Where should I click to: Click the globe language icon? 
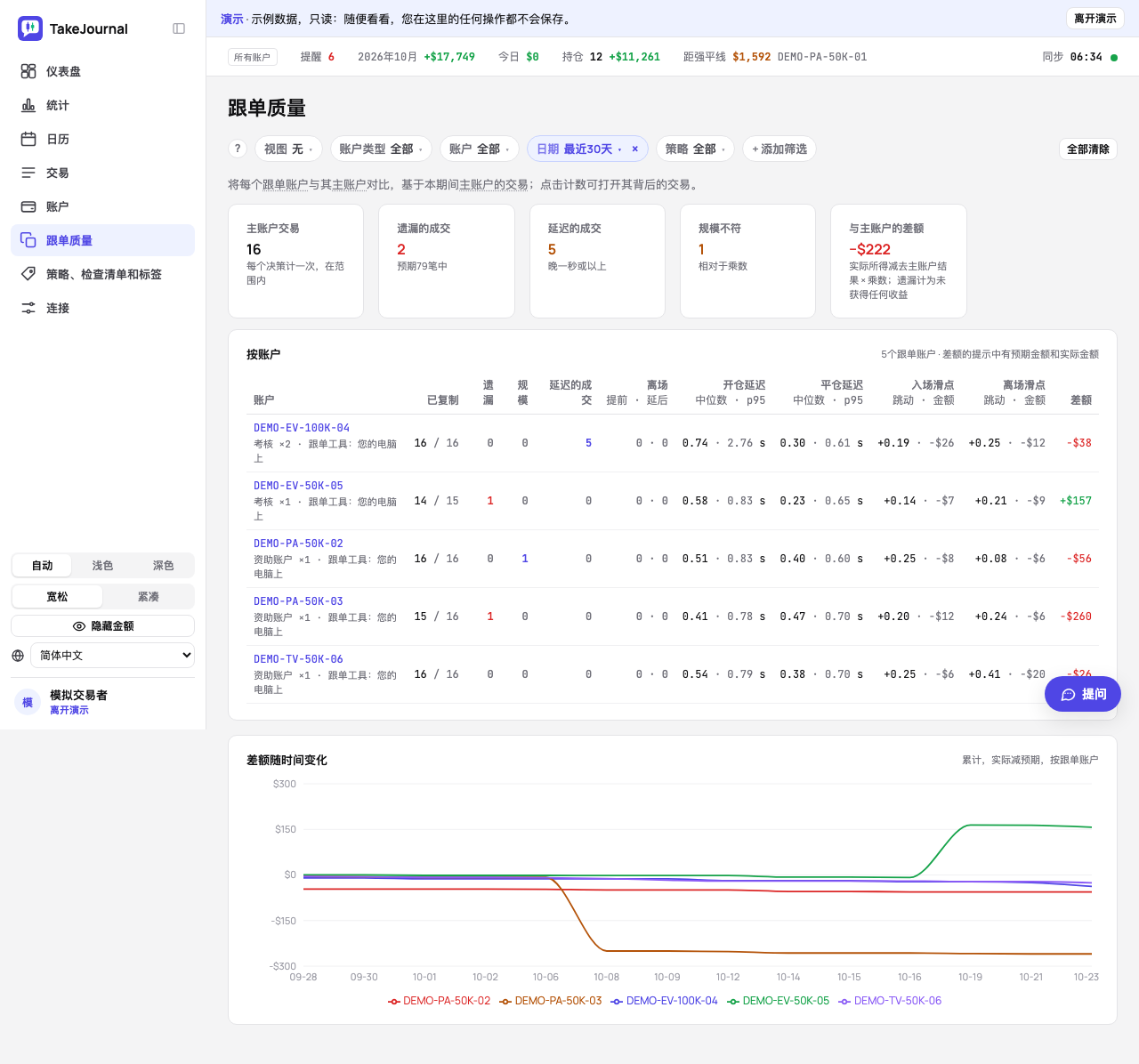(18, 656)
